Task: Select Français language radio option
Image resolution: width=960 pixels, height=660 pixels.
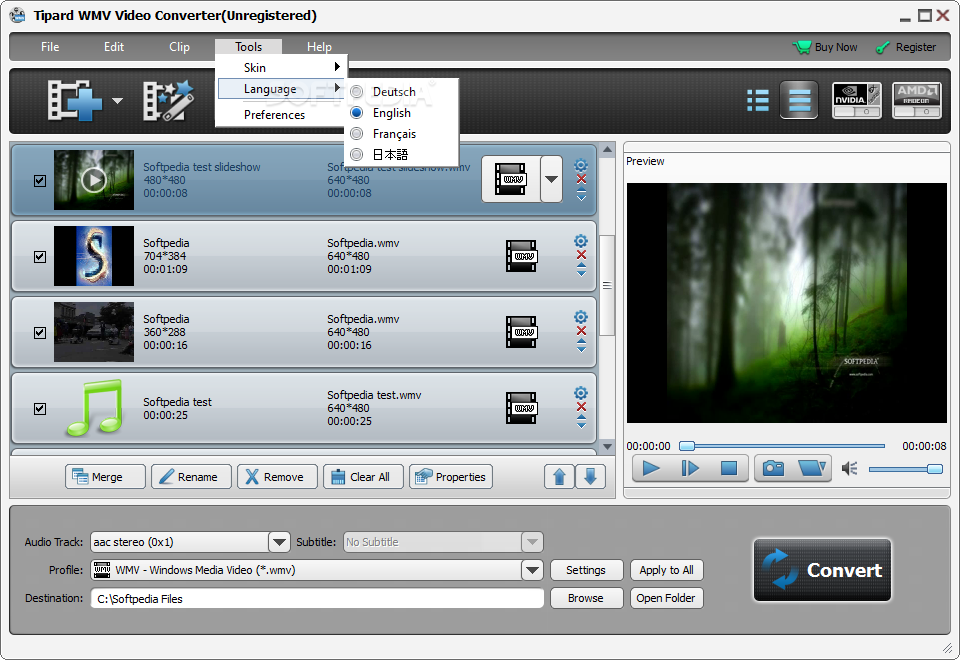Action: pos(357,133)
